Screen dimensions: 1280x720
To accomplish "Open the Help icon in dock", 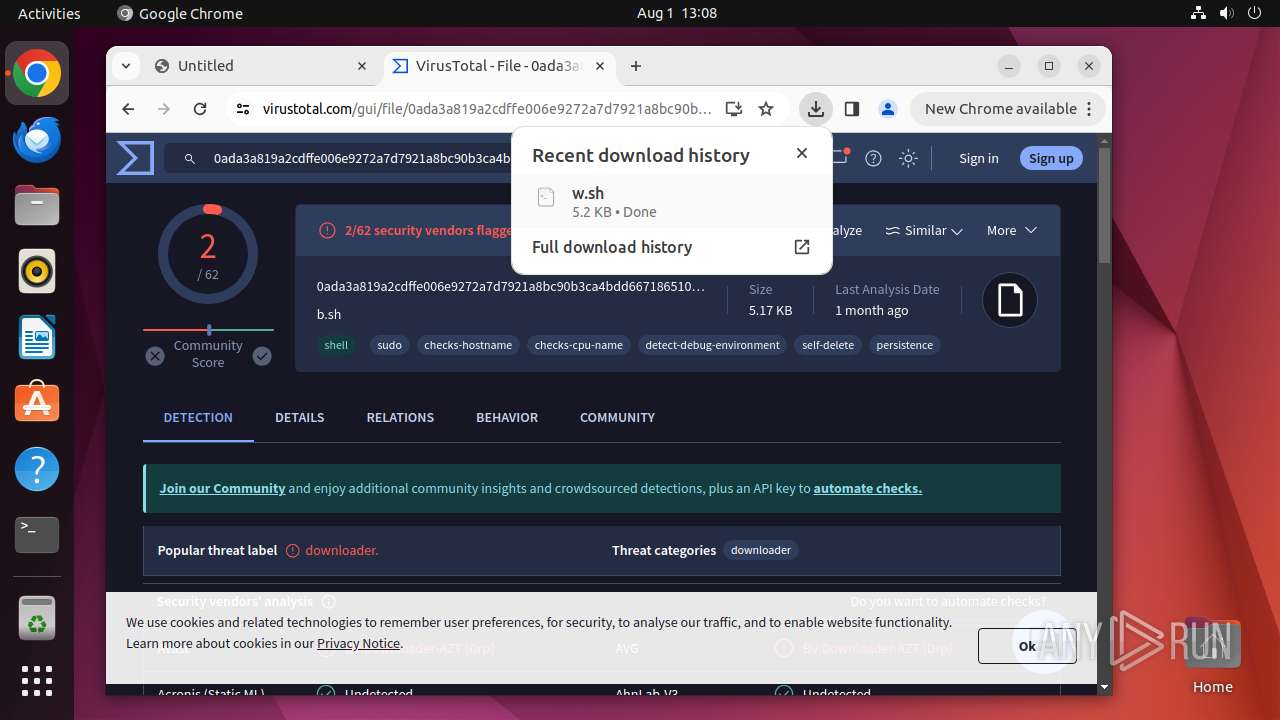I will (37, 469).
